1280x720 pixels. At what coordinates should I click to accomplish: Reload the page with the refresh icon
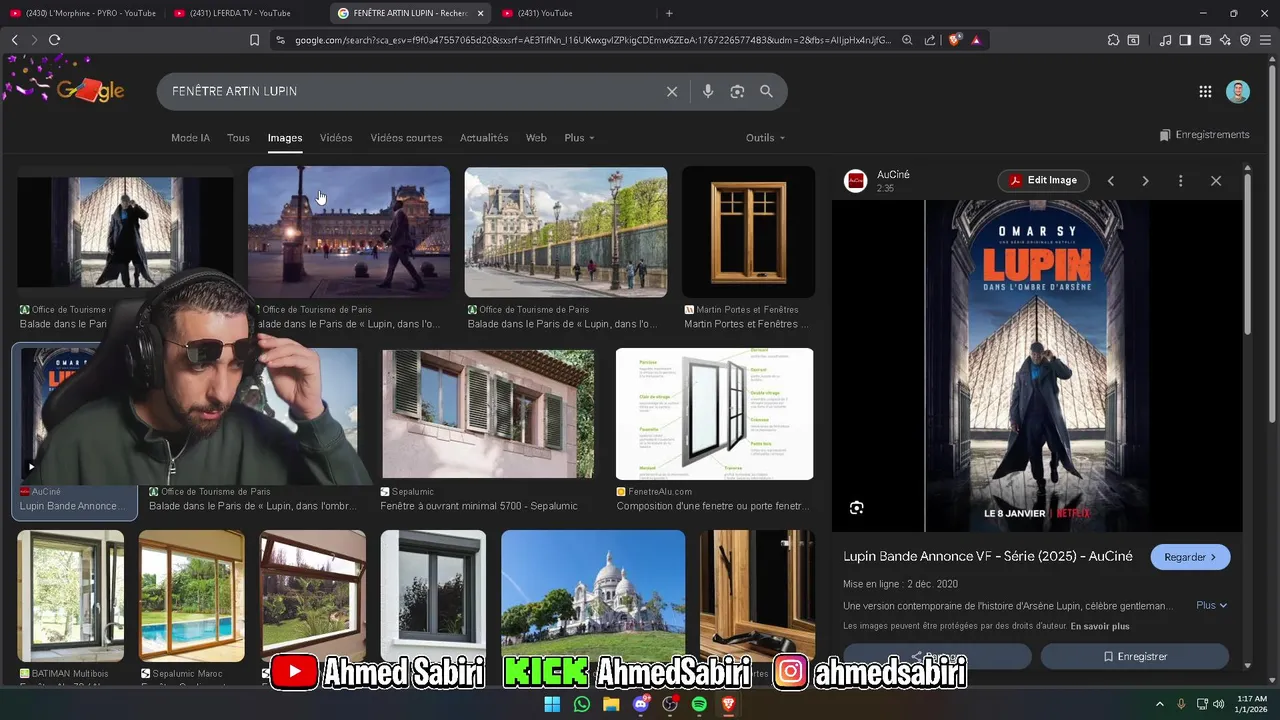(54, 40)
